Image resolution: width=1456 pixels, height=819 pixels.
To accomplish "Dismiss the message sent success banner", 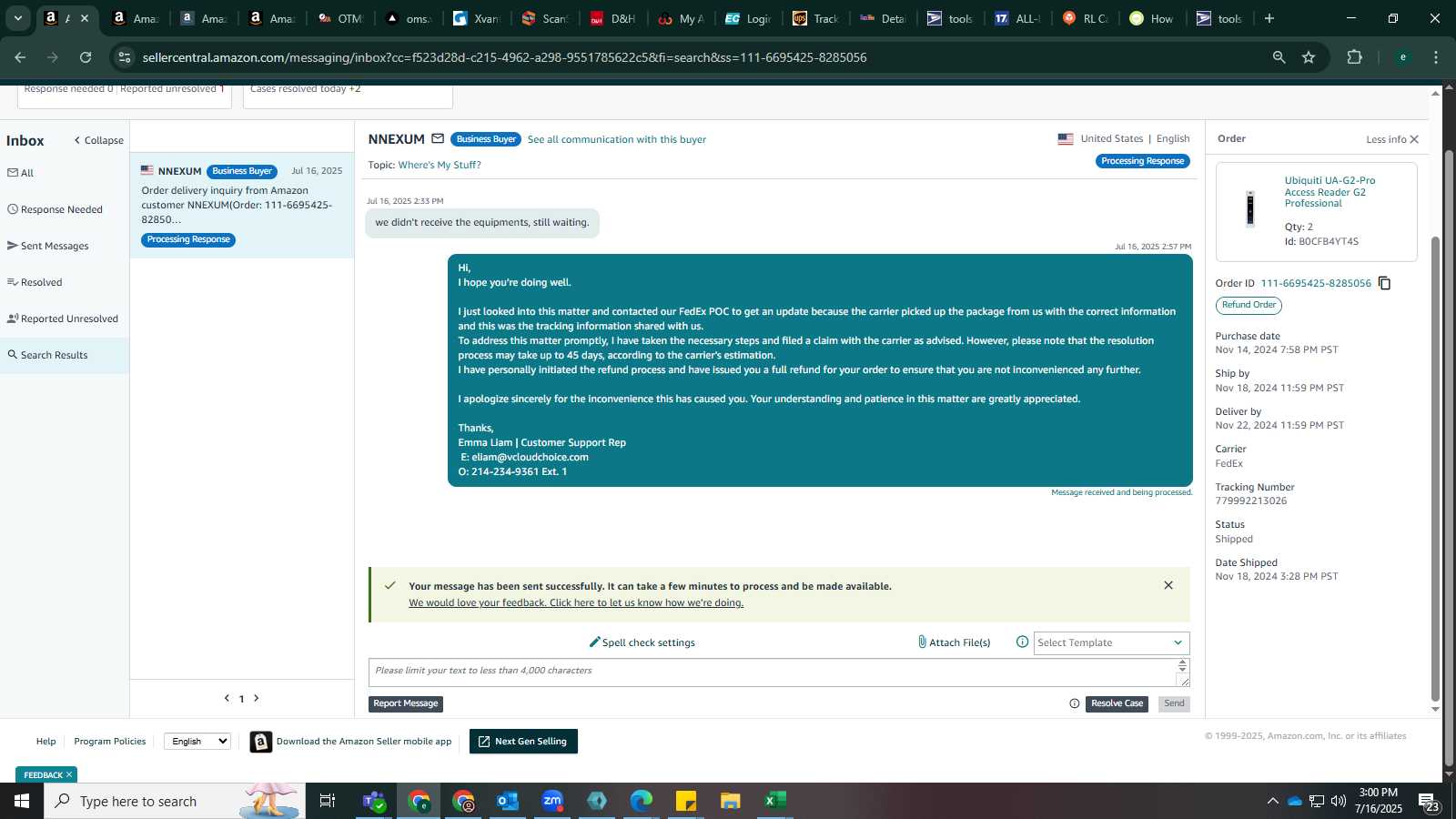I will 1168,585.
